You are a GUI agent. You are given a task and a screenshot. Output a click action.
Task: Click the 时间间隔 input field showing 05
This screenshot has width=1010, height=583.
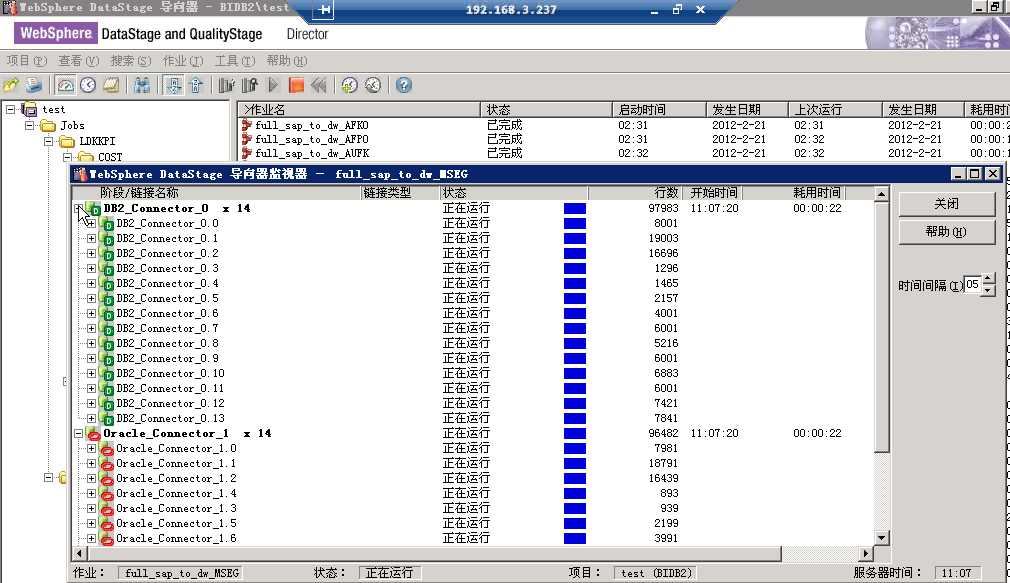(x=972, y=284)
